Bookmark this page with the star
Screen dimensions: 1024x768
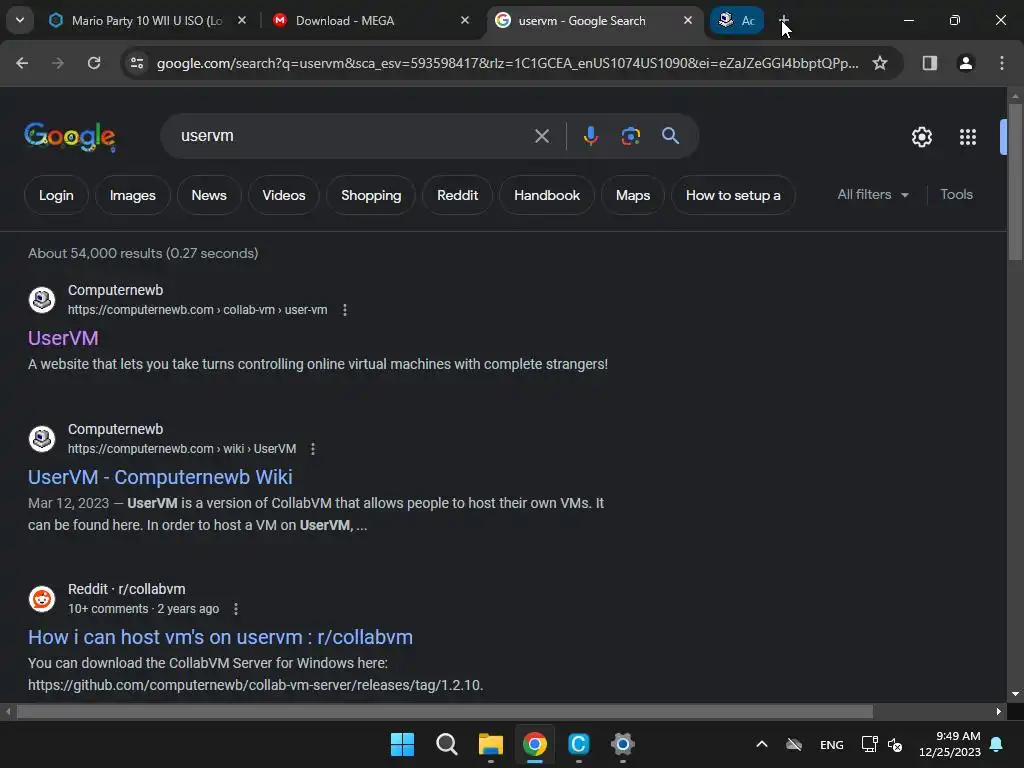pos(880,63)
